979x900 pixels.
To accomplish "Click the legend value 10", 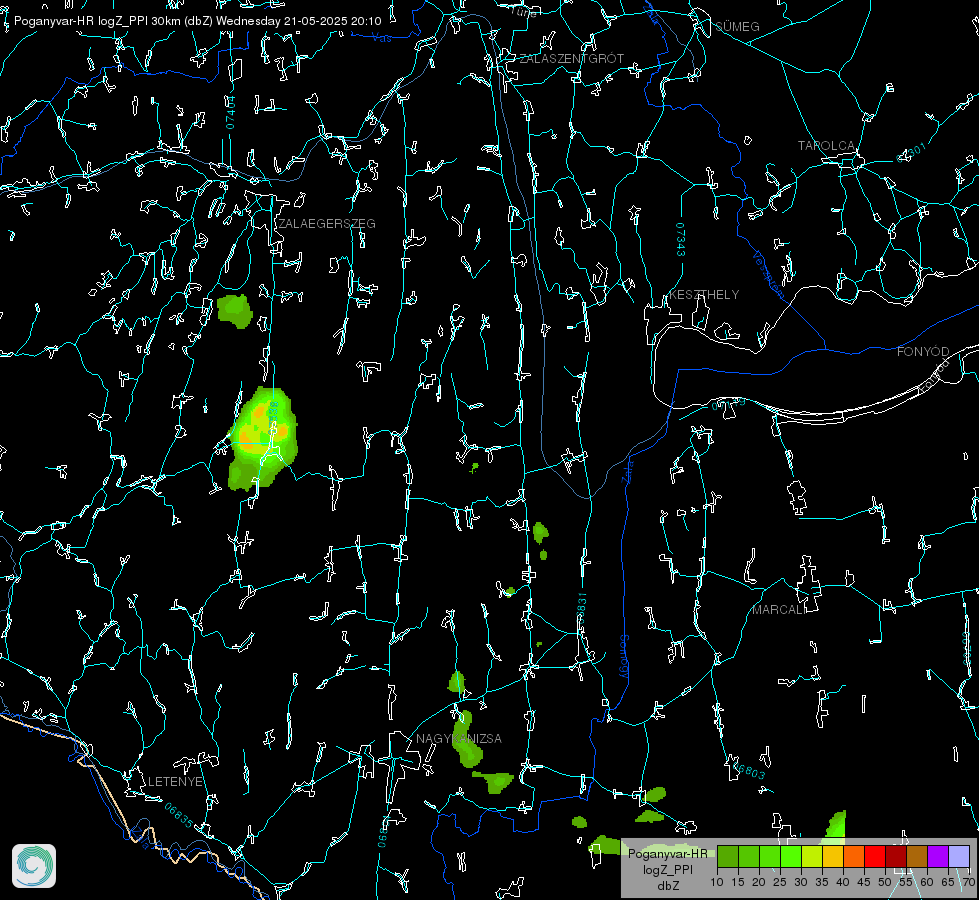I will click(x=717, y=883).
